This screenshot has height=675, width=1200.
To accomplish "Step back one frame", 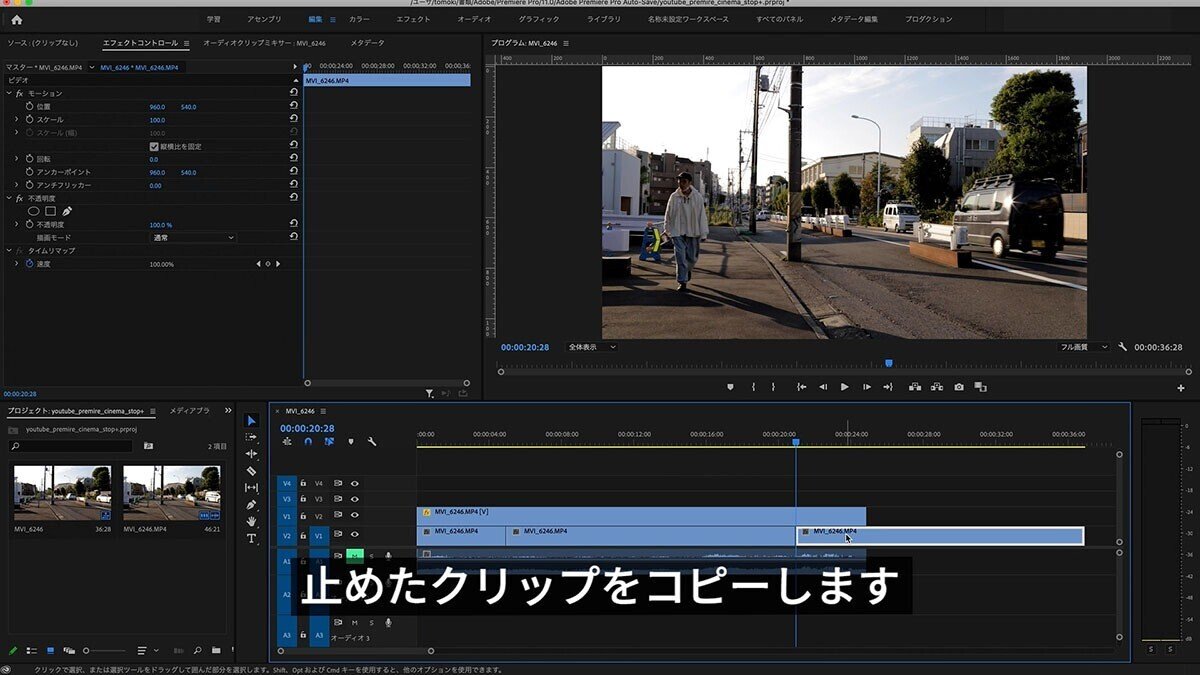I will click(823, 387).
